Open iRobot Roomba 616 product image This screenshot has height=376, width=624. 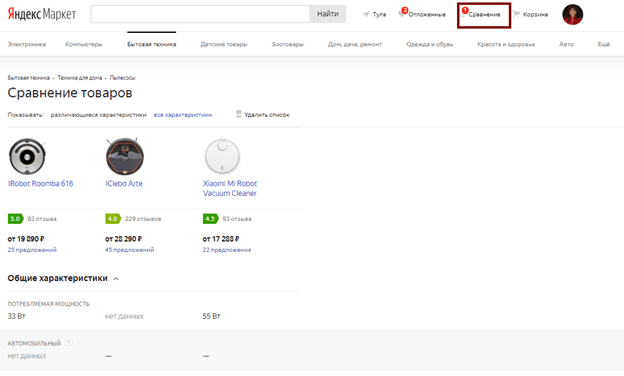27,156
